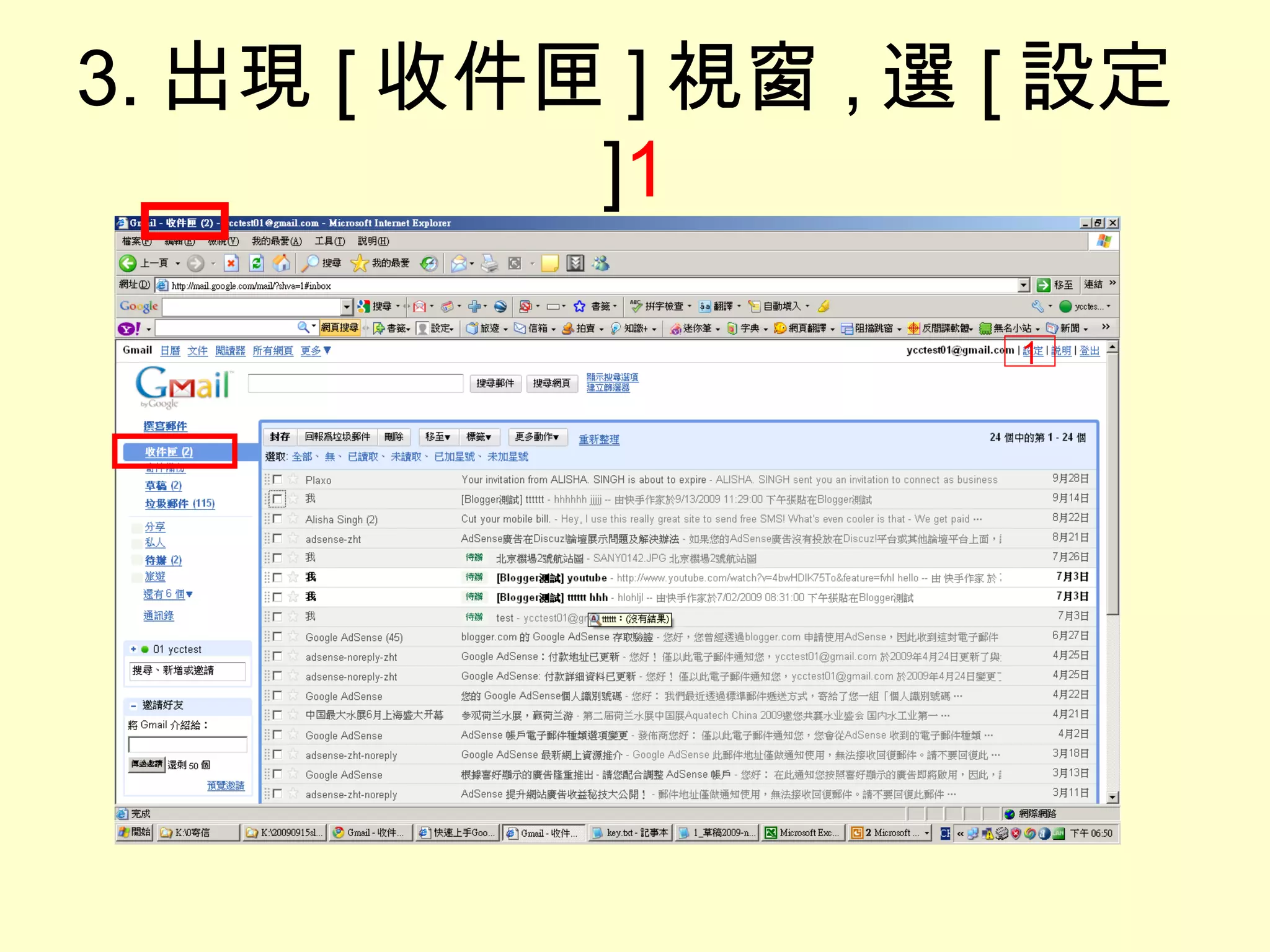Click the Print icon in IE toolbar
The height and width of the screenshot is (952, 1270).
pyautogui.click(x=490, y=263)
